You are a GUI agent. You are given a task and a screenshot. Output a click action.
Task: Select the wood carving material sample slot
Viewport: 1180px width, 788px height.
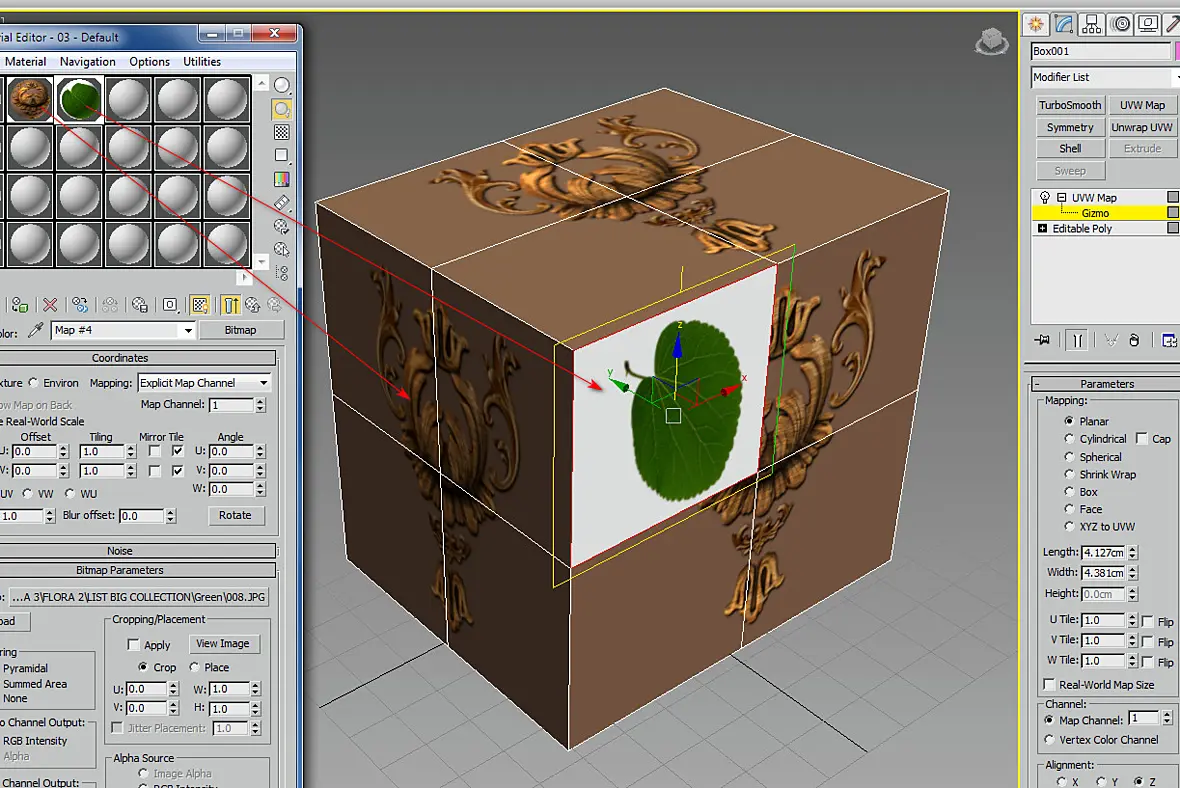(x=29, y=99)
